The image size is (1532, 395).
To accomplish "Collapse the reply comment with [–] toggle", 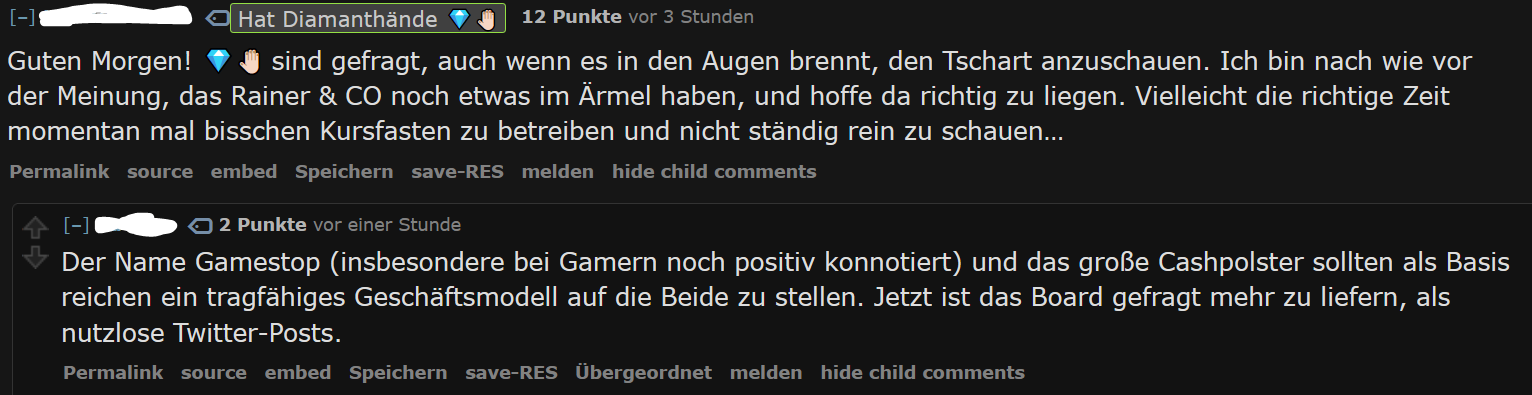I will (76, 225).
